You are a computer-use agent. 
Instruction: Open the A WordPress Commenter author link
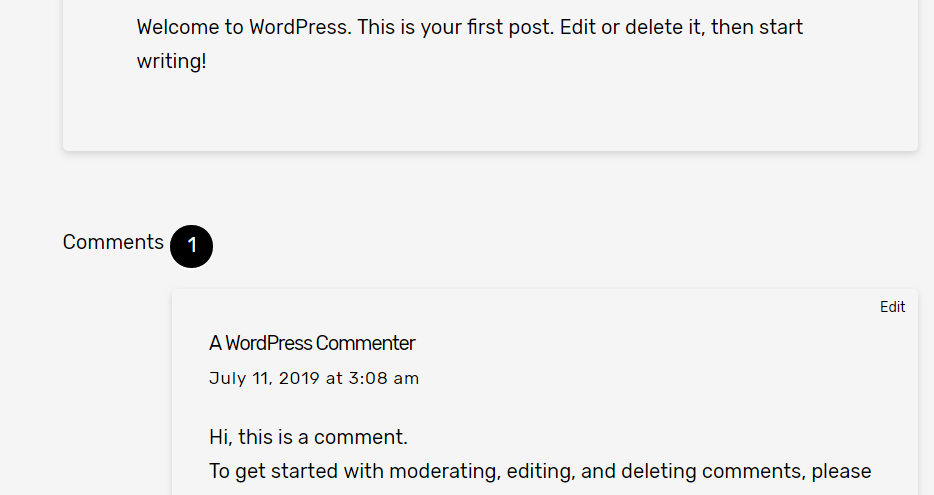tap(312, 343)
